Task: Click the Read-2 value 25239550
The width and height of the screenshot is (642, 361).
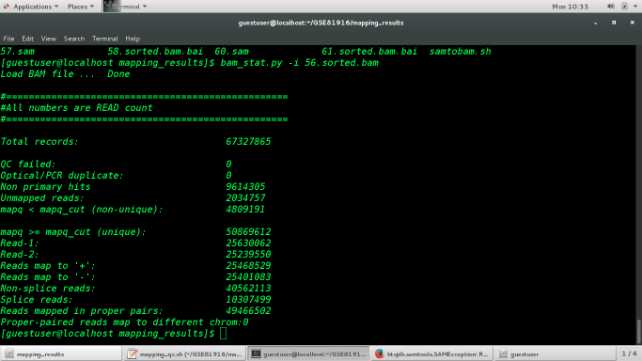Action: [x=248, y=255]
